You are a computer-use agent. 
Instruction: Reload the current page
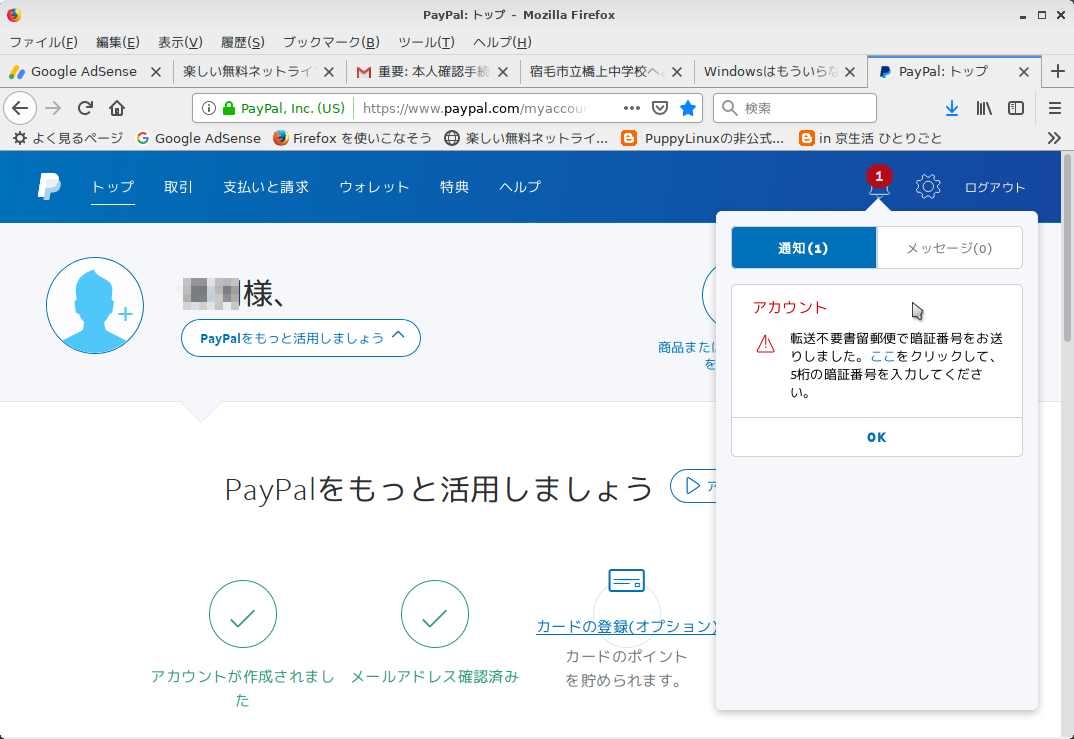(85, 108)
